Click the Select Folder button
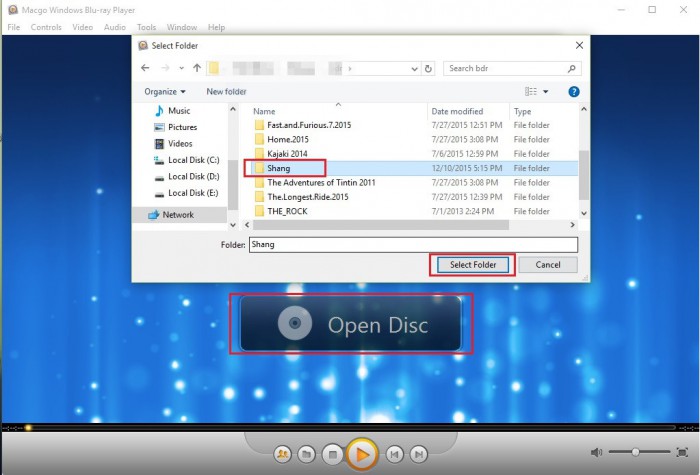 point(473,265)
